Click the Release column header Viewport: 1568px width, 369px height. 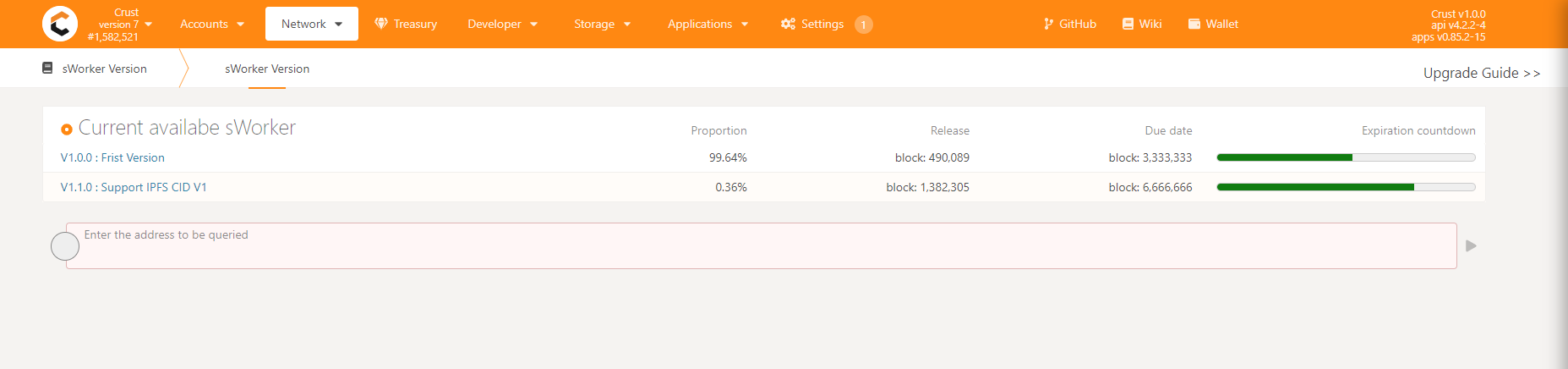click(950, 130)
